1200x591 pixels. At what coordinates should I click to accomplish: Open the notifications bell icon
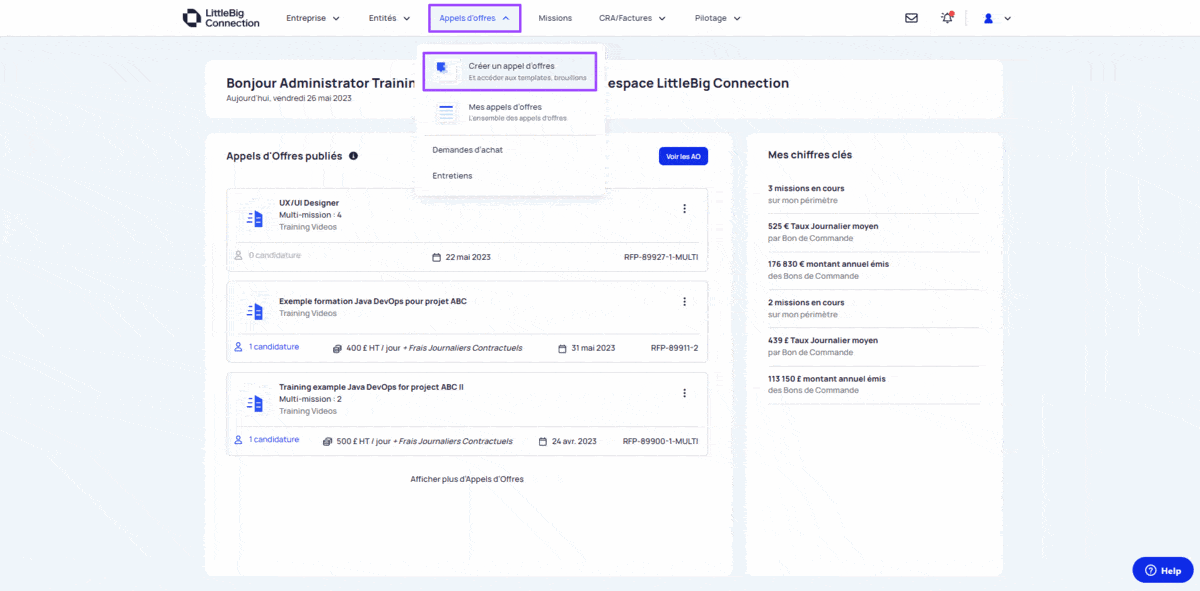coord(947,18)
